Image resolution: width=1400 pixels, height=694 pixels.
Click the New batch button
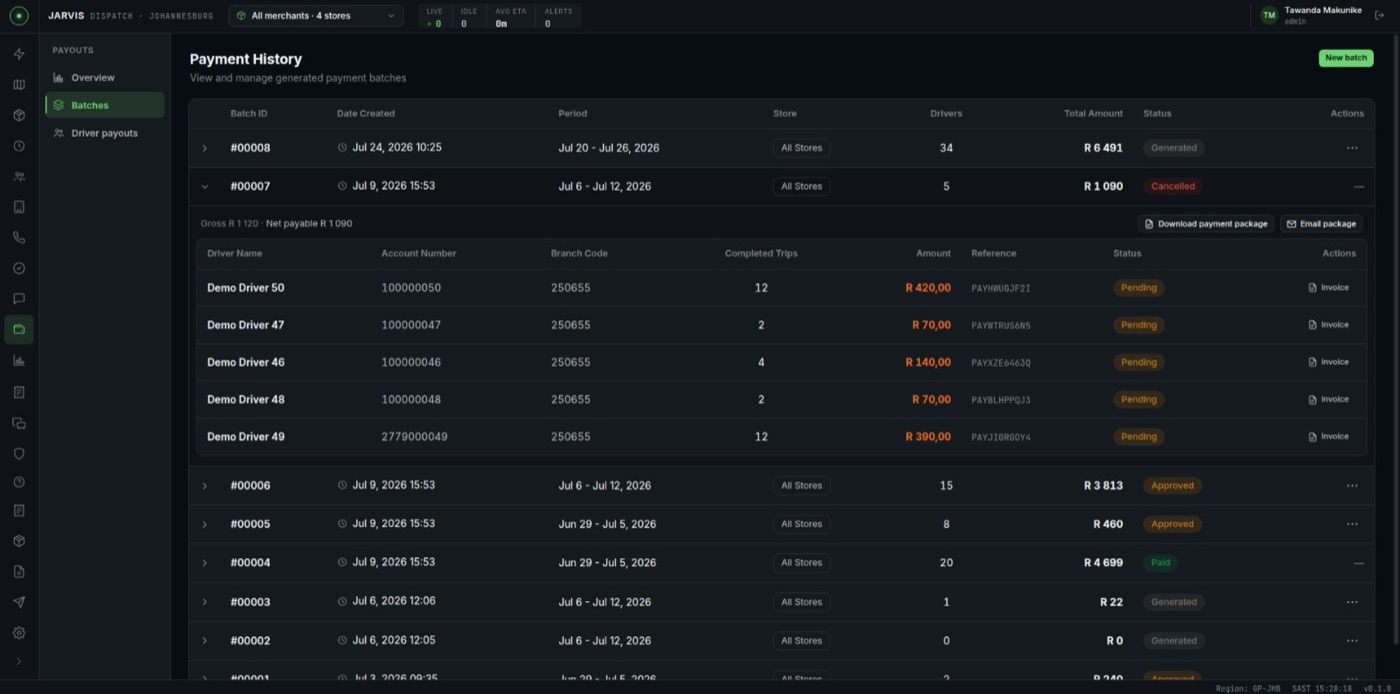coord(1345,58)
